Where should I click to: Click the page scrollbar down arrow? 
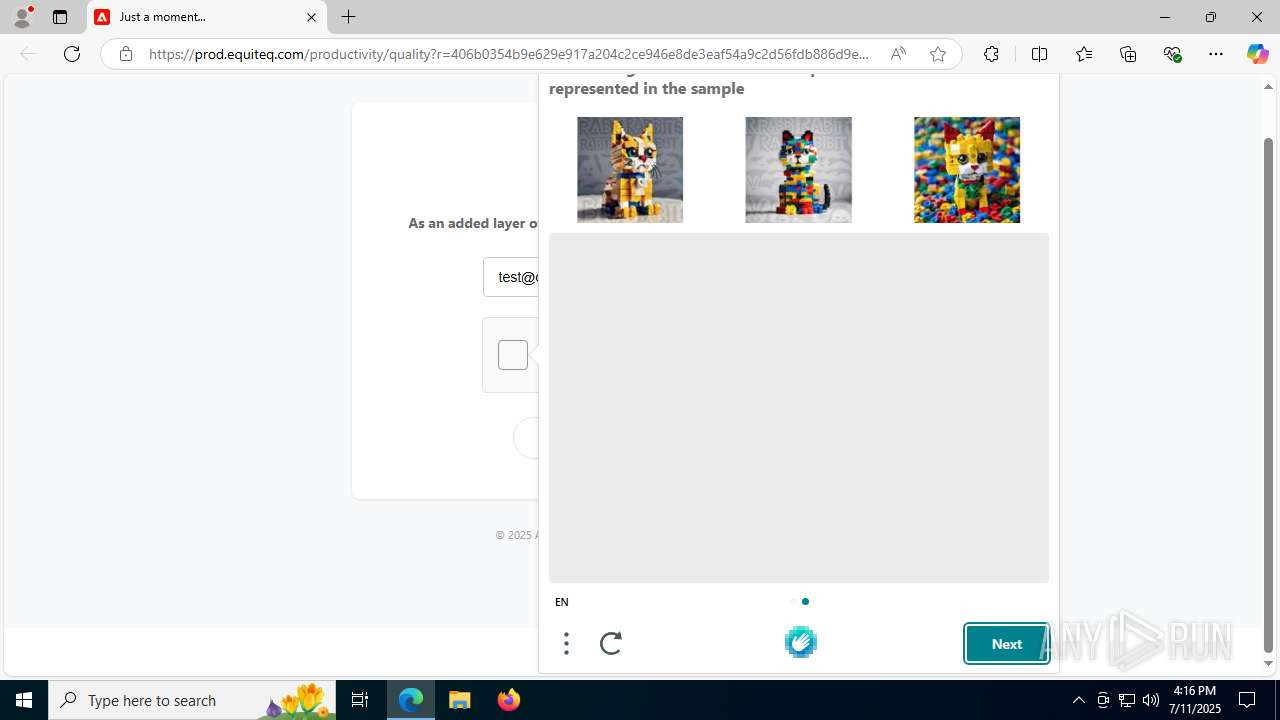[1268, 663]
